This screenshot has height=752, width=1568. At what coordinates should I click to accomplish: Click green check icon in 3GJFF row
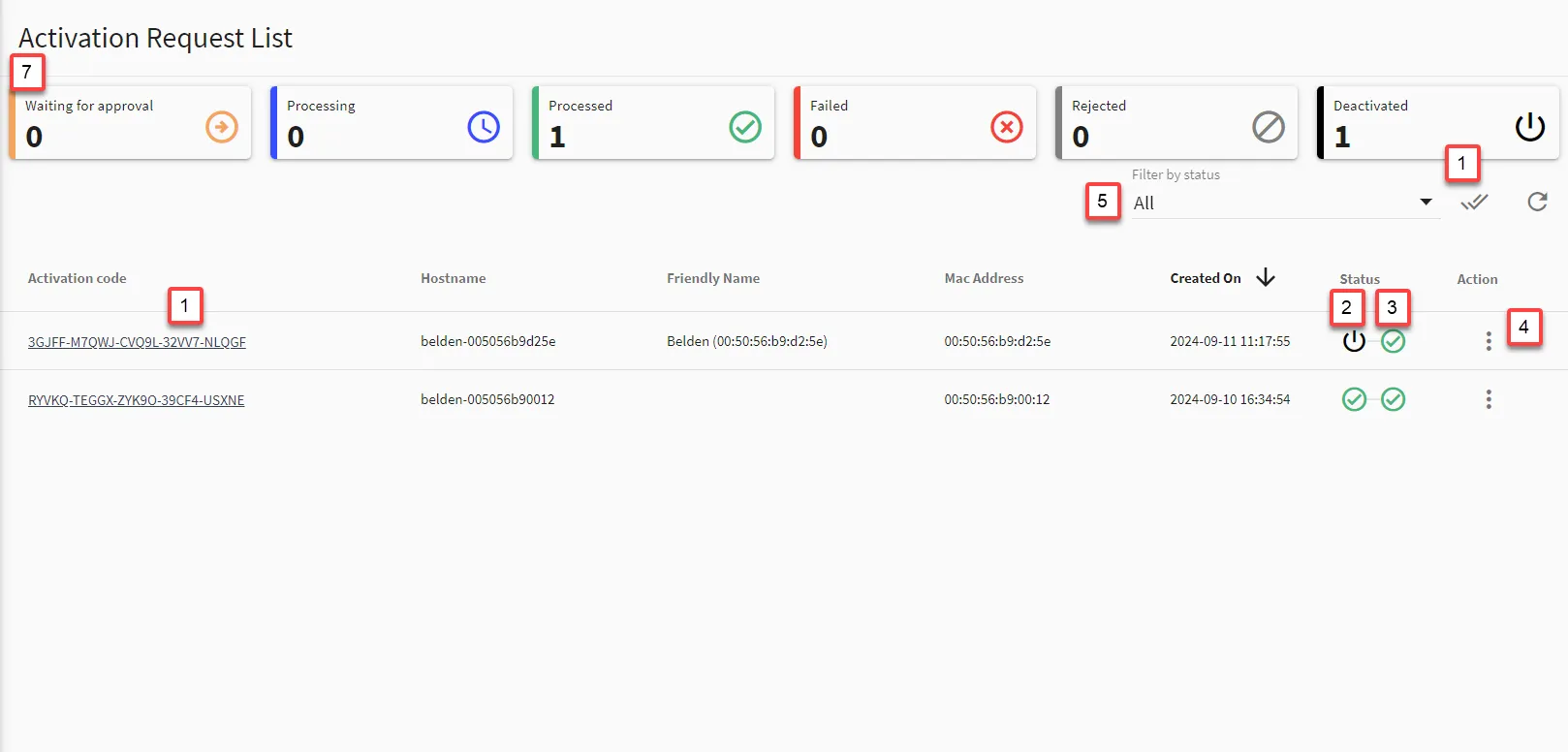point(1394,341)
